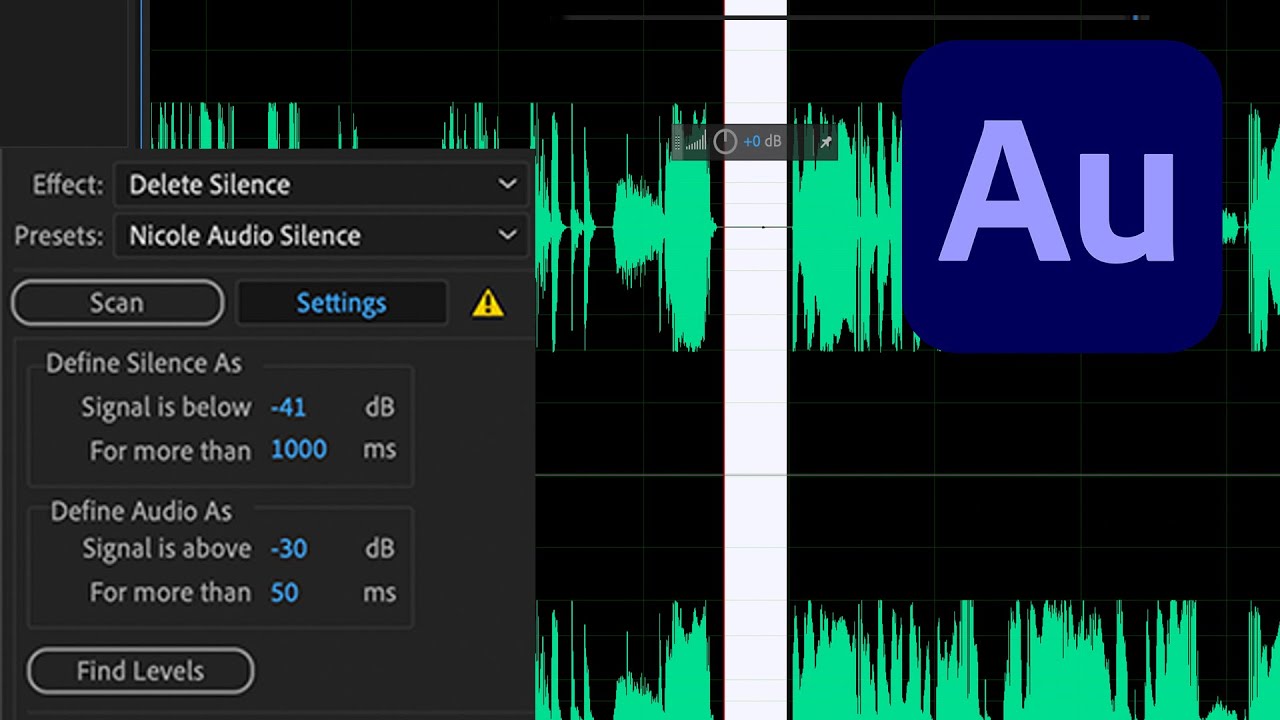Click the Find Levels button
Screen dimensions: 1280x720
click(x=141, y=671)
